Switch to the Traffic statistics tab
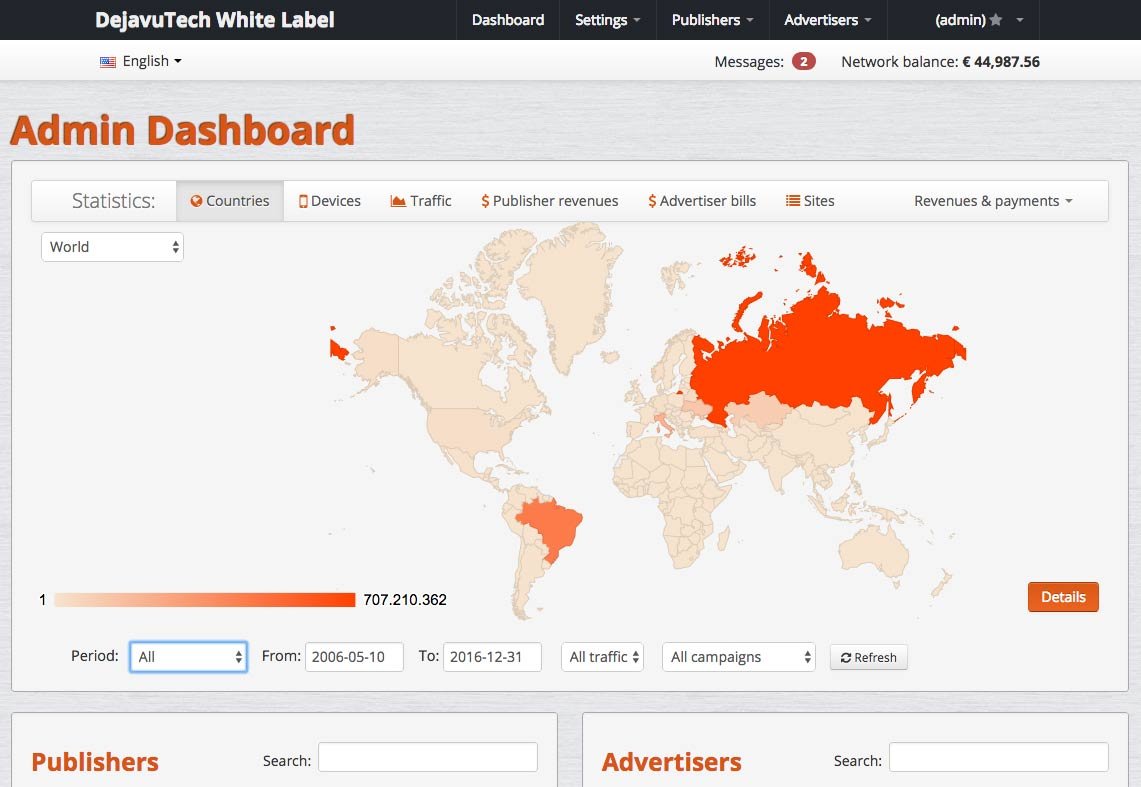This screenshot has width=1141, height=787. click(421, 201)
